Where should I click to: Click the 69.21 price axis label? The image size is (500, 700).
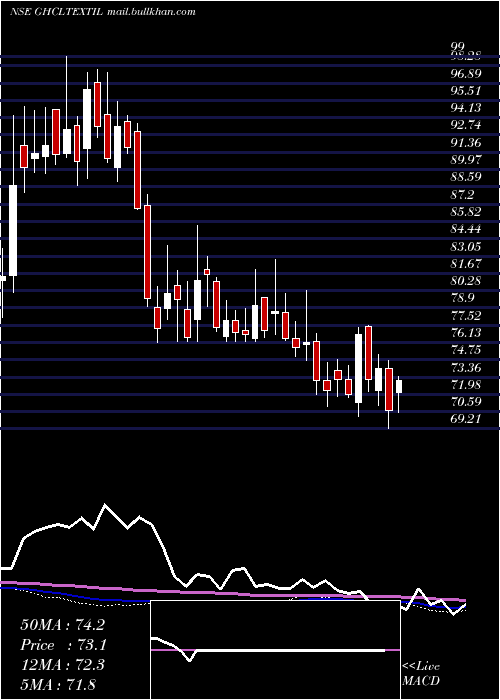[467, 419]
